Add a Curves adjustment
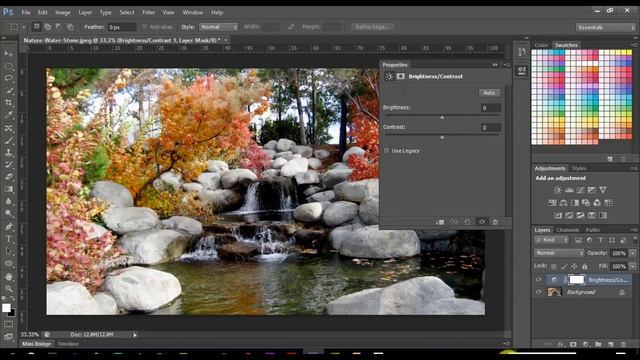This screenshot has height=360, width=640. (x=580, y=190)
